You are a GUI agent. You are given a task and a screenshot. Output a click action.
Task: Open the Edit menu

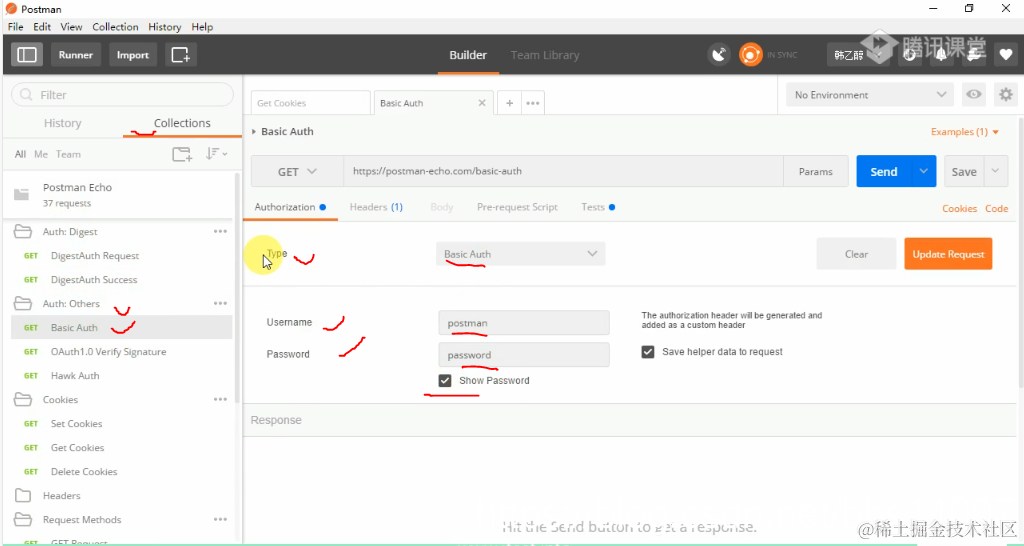[42, 27]
